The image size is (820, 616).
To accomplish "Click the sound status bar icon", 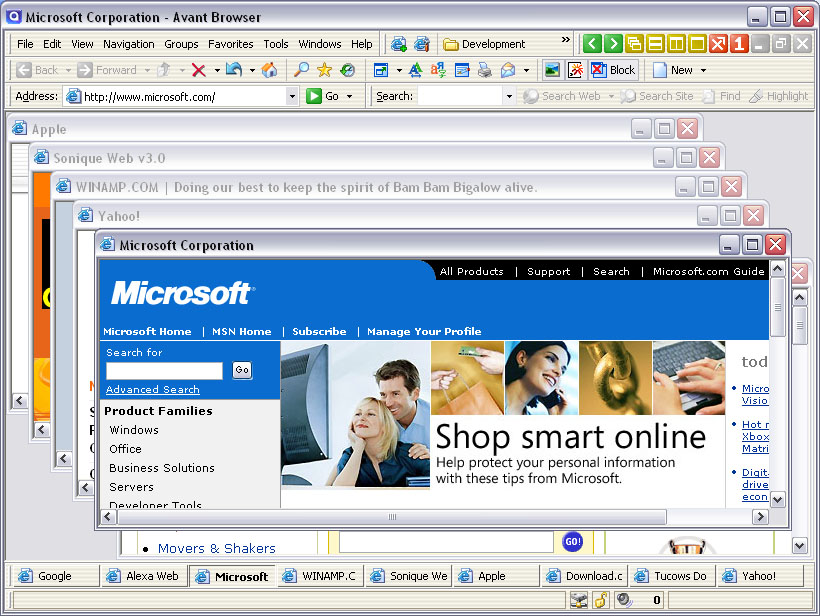I will pyautogui.click(x=624, y=600).
